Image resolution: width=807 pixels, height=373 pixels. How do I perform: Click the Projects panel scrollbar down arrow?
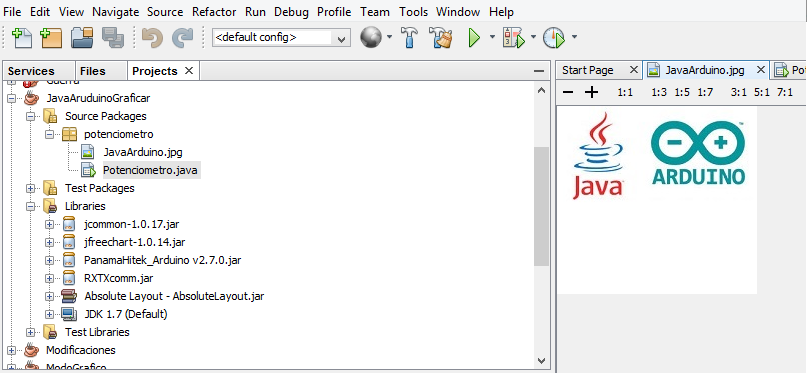(x=541, y=361)
